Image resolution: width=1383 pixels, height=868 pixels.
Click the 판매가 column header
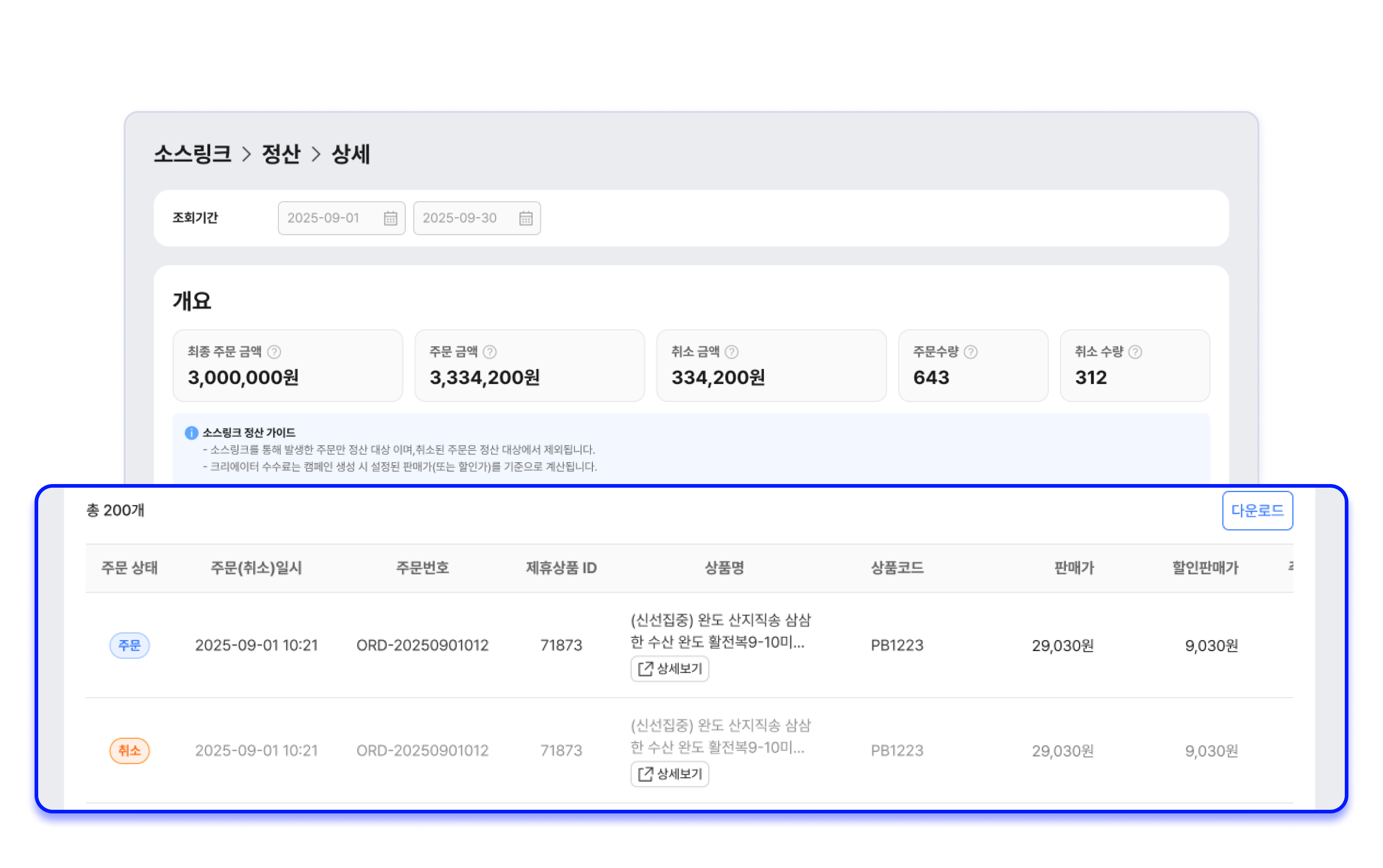pos(1074,568)
